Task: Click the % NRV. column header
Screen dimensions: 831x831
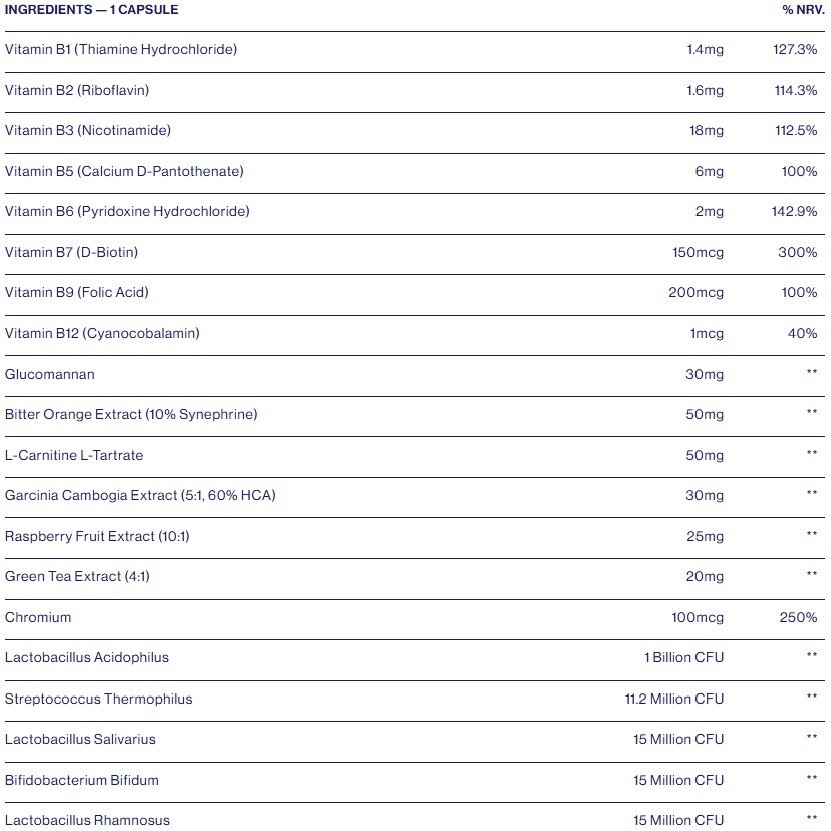Action: [803, 9]
